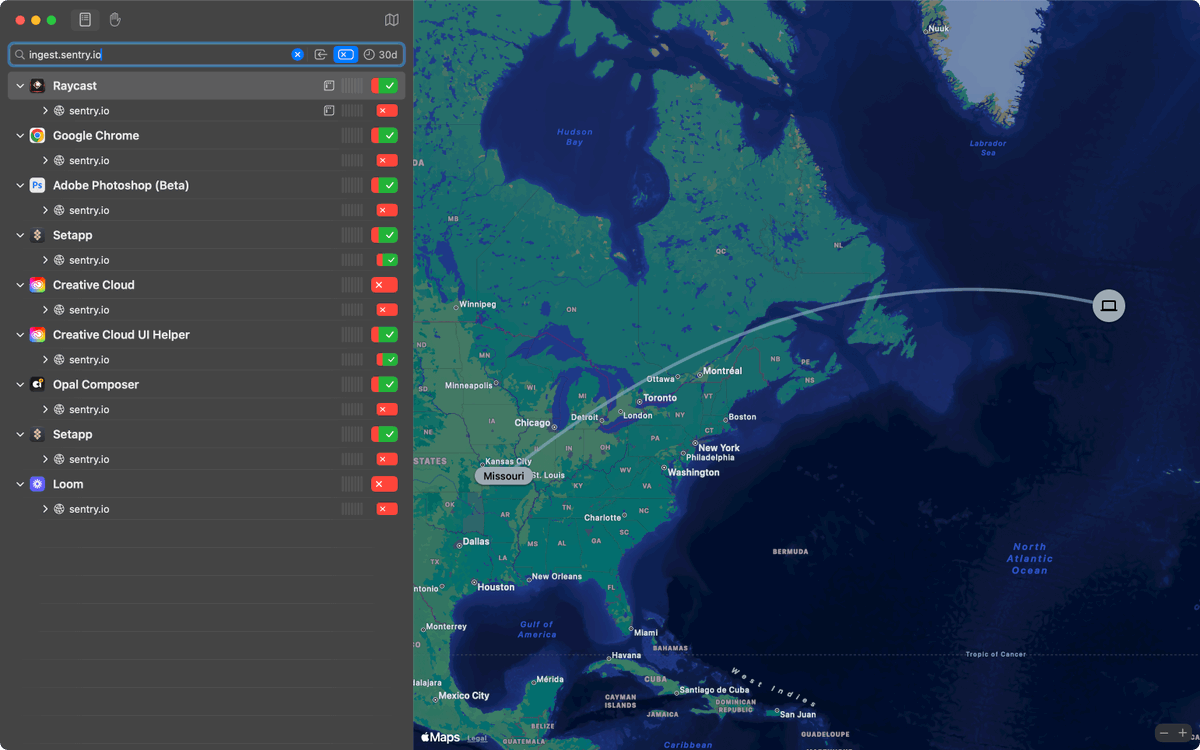Viewport: 1200px width, 750px height.
Task: Click traffic meter bars in Loom row
Action: pos(352,484)
